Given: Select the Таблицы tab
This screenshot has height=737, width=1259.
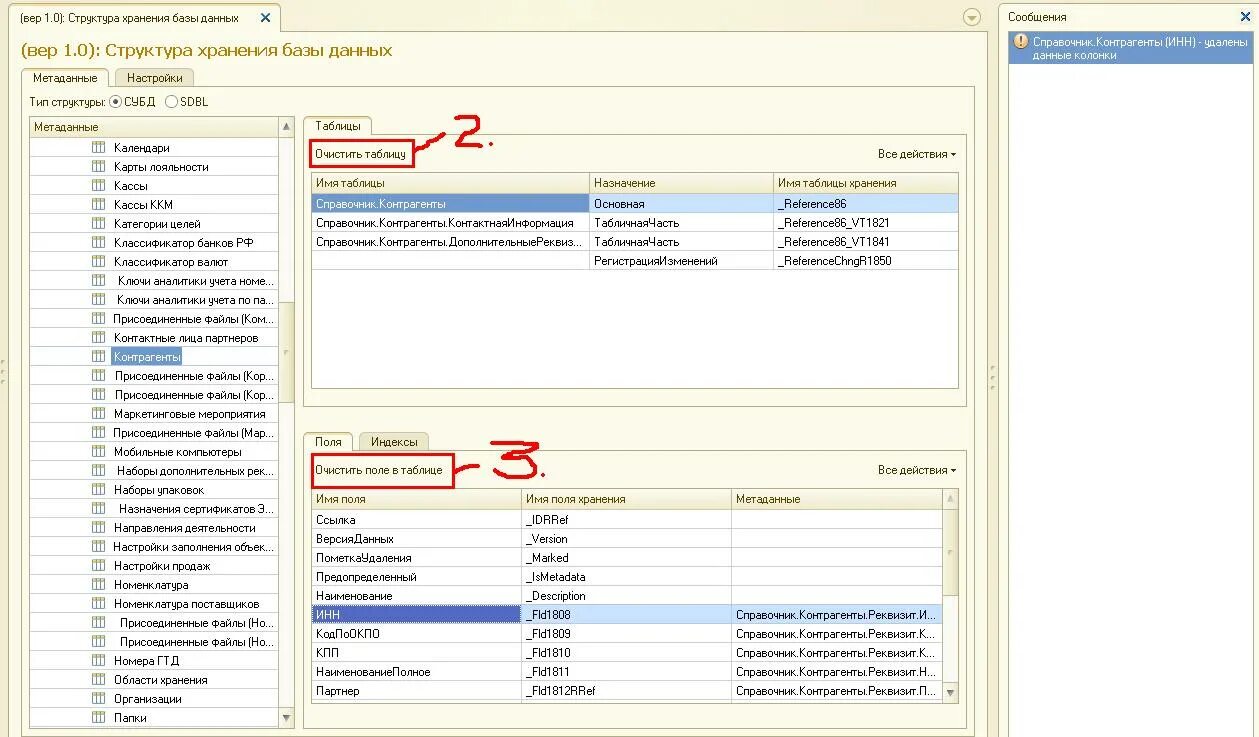Looking at the screenshot, I should coord(338,125).
